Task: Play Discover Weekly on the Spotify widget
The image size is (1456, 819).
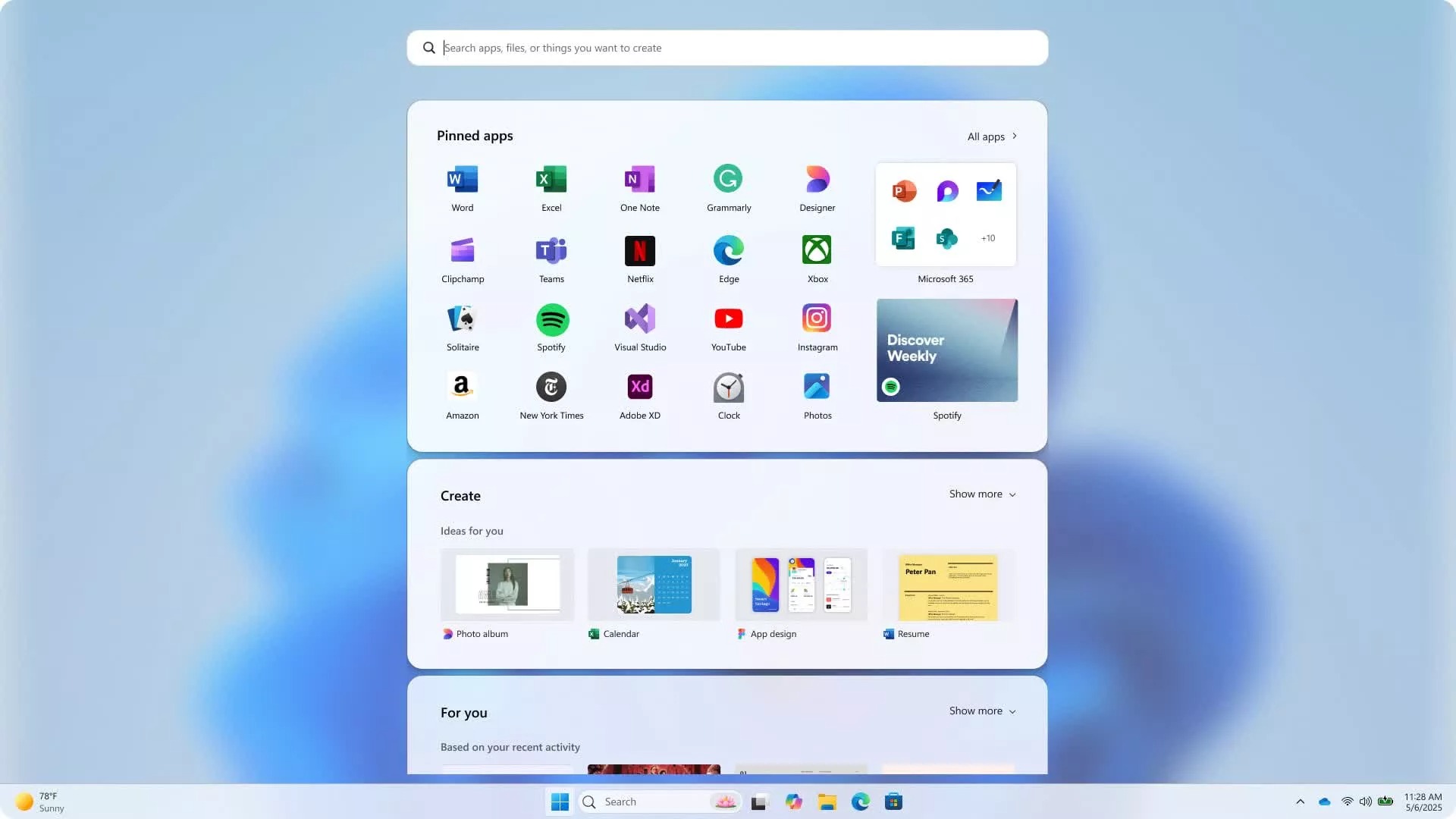Action: point(946,350)
